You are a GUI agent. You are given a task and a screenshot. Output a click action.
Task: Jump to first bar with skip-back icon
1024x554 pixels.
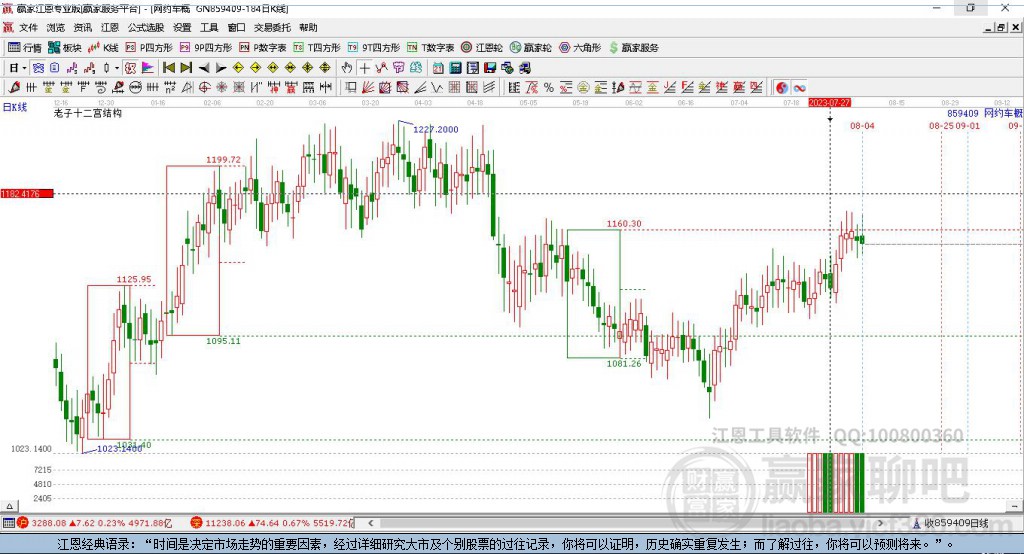pyautogui.click(x=168, y=68)
